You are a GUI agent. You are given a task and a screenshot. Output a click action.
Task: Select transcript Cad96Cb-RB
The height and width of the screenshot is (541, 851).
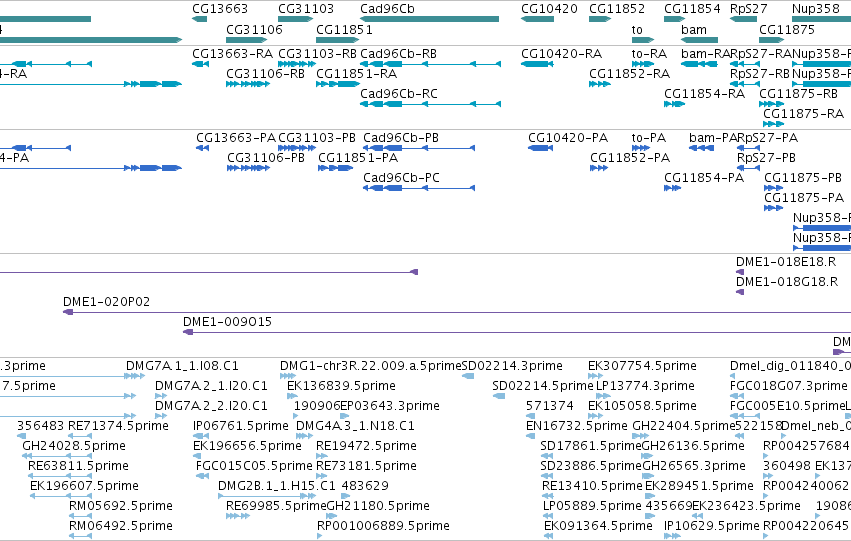click(x=398, y=54)
